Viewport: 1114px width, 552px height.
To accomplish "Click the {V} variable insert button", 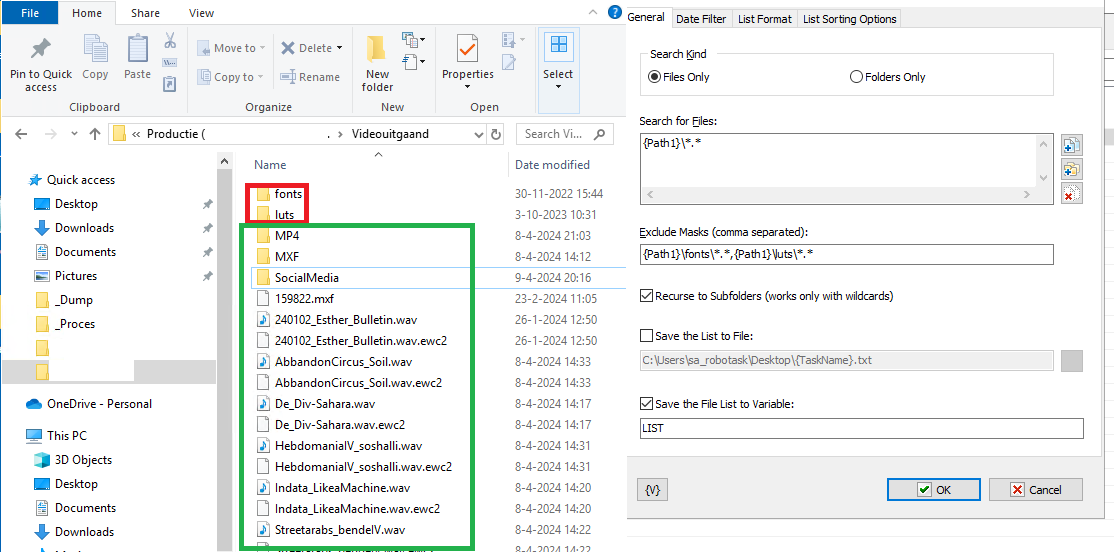I will point(652,490).
